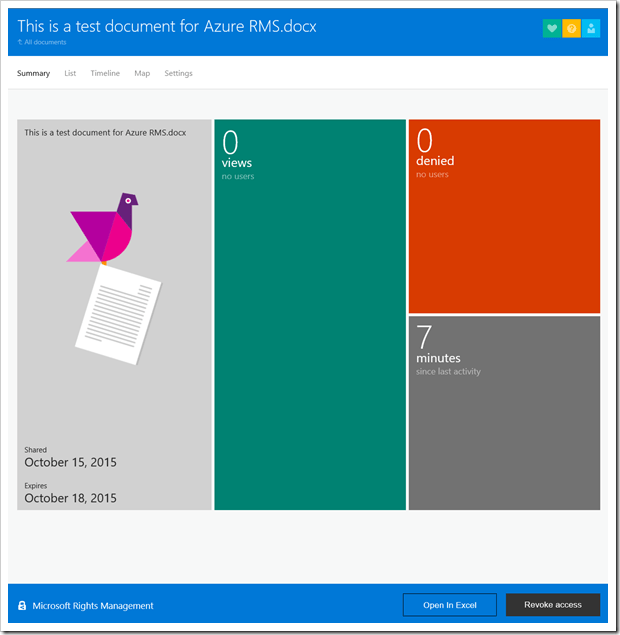This screenshot has height=635, width=620.
Task: Click the green heart feedback icon
Action: [x=551, y=29]
